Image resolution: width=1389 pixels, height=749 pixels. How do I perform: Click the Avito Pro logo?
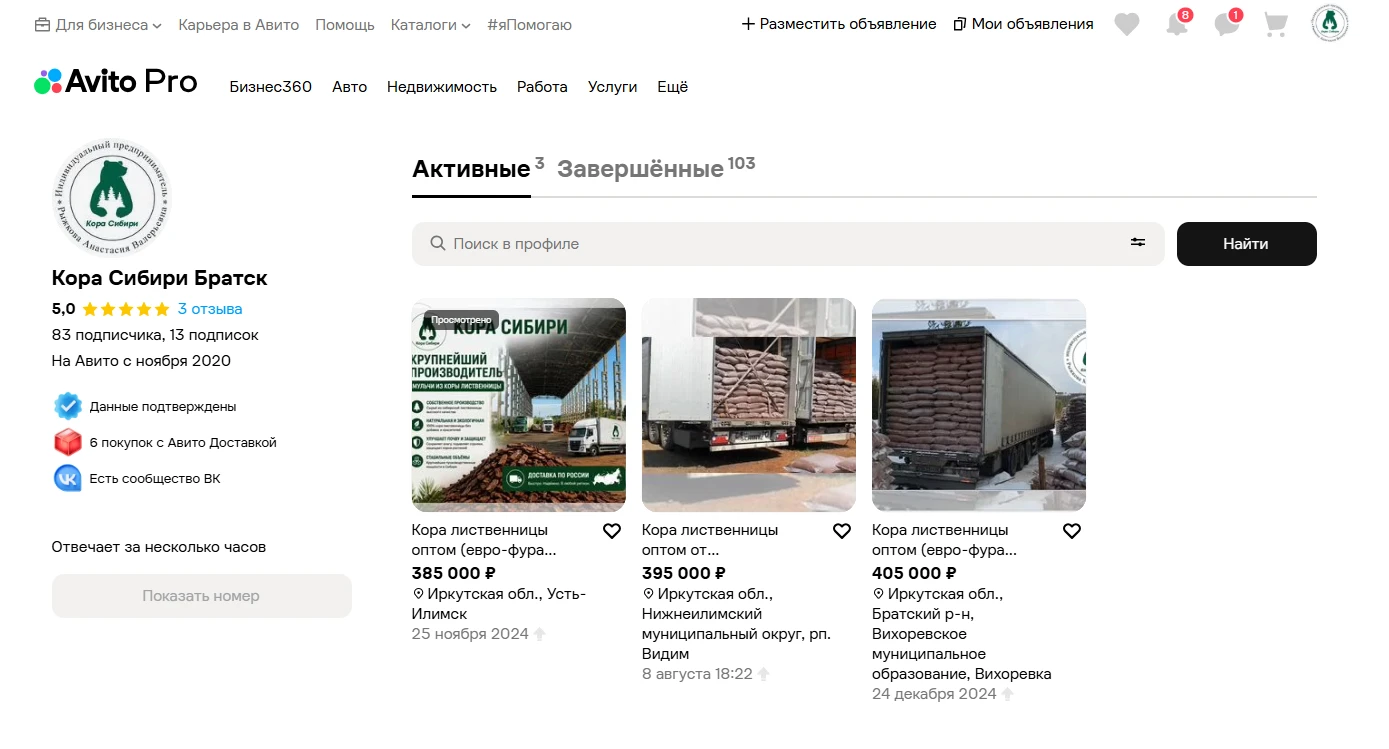click(116, 82)
